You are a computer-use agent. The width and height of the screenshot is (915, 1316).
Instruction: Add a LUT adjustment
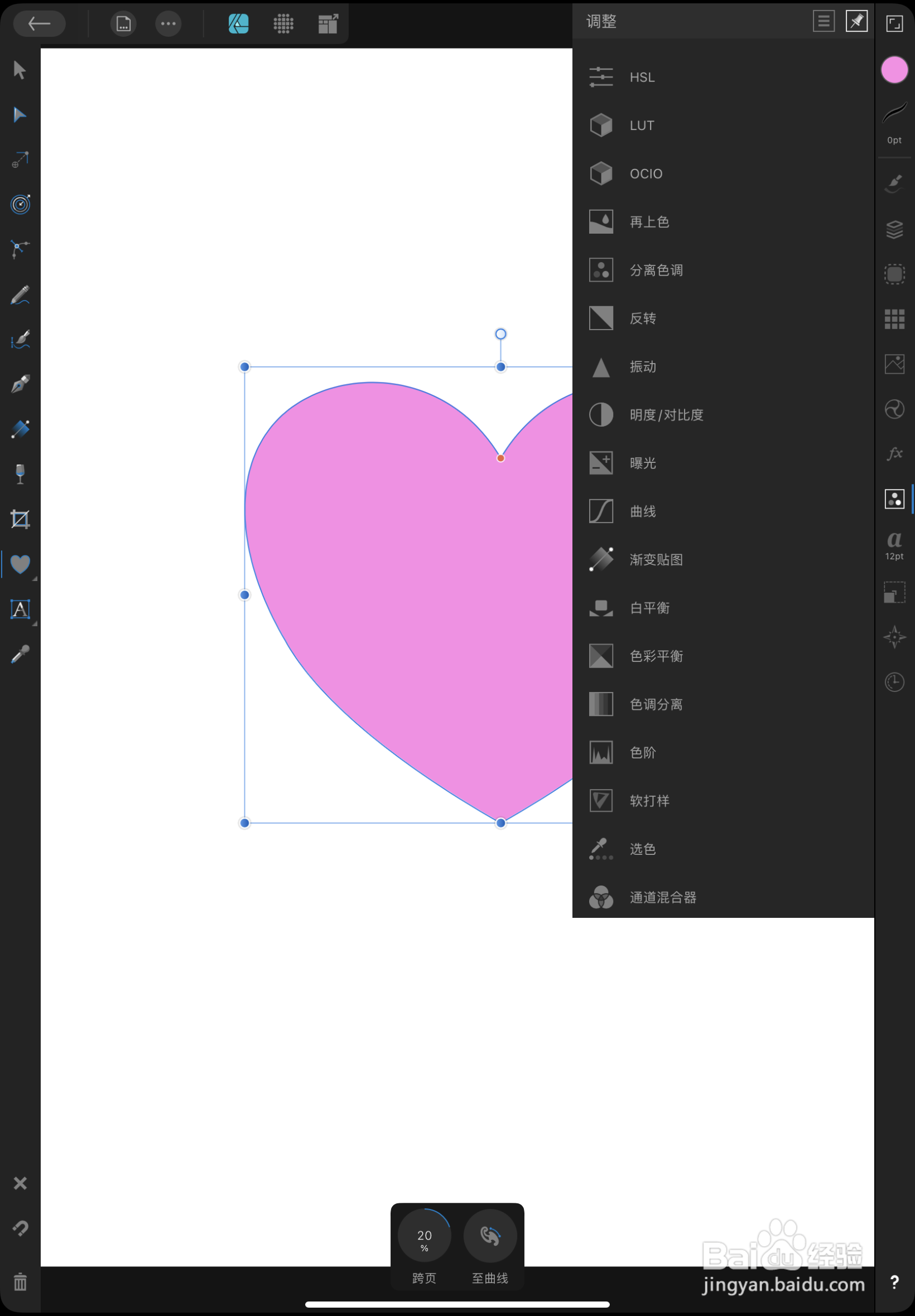723,125
